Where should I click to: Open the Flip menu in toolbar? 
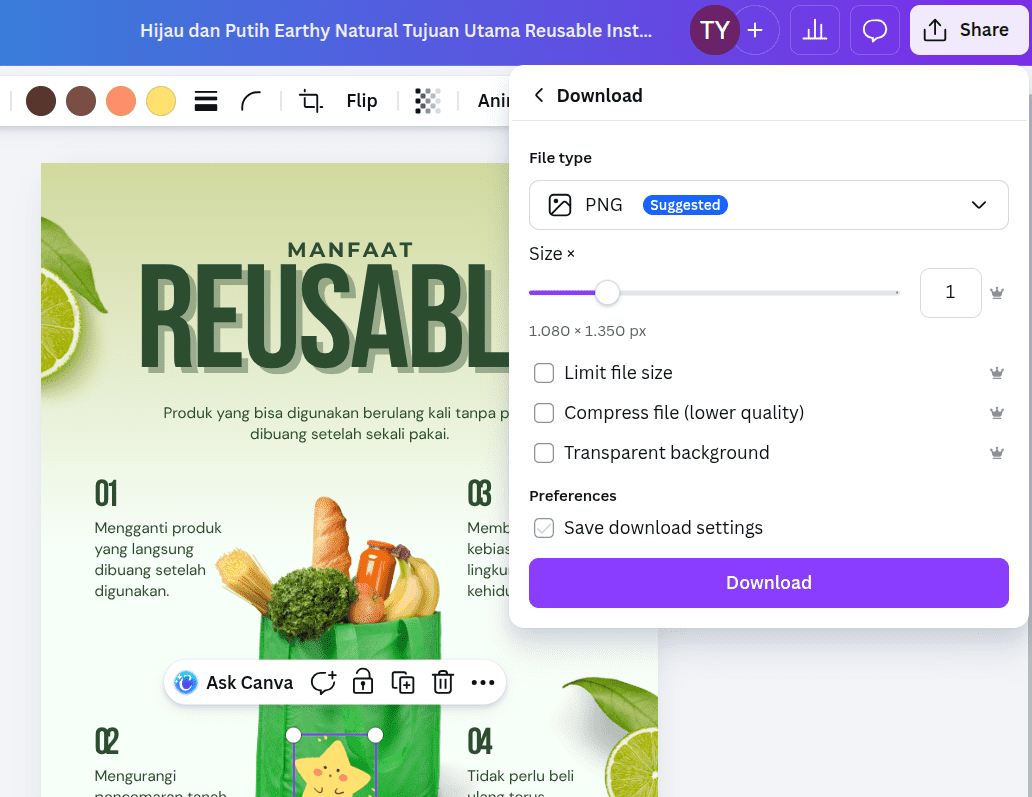coord(362,101)
